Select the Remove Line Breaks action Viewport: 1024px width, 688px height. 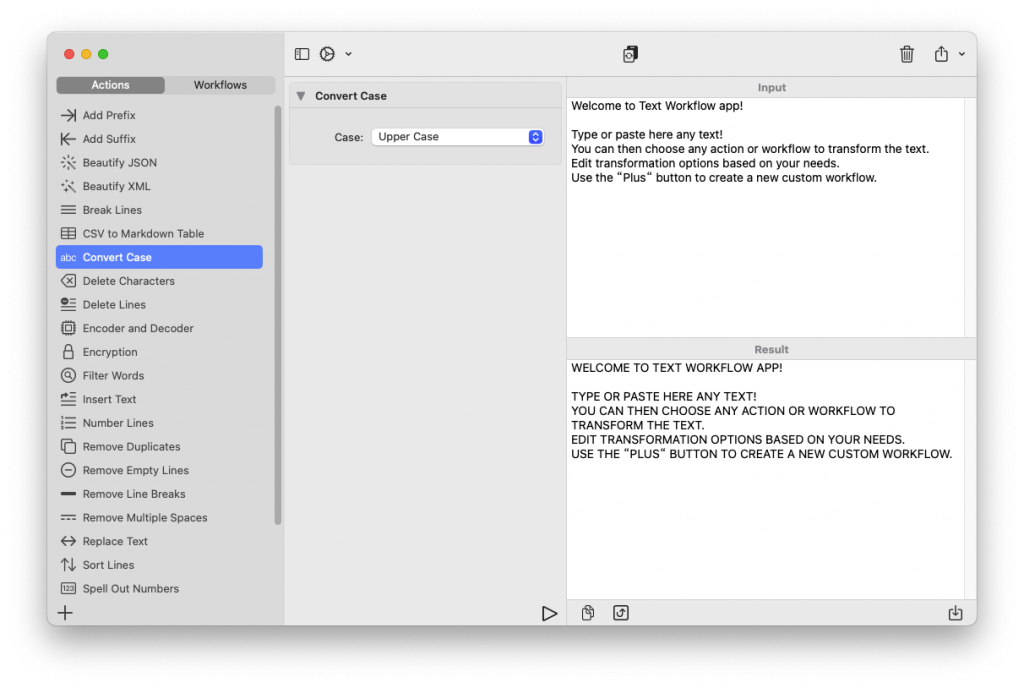click(x=159, y=494)
